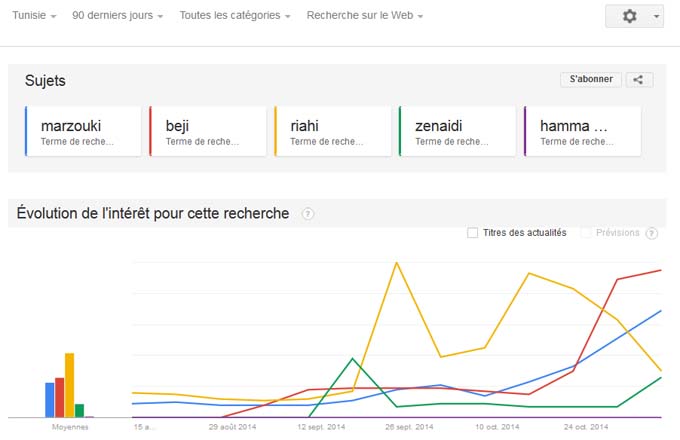Toggle the Prévisions checkbox

click(586, 233)
